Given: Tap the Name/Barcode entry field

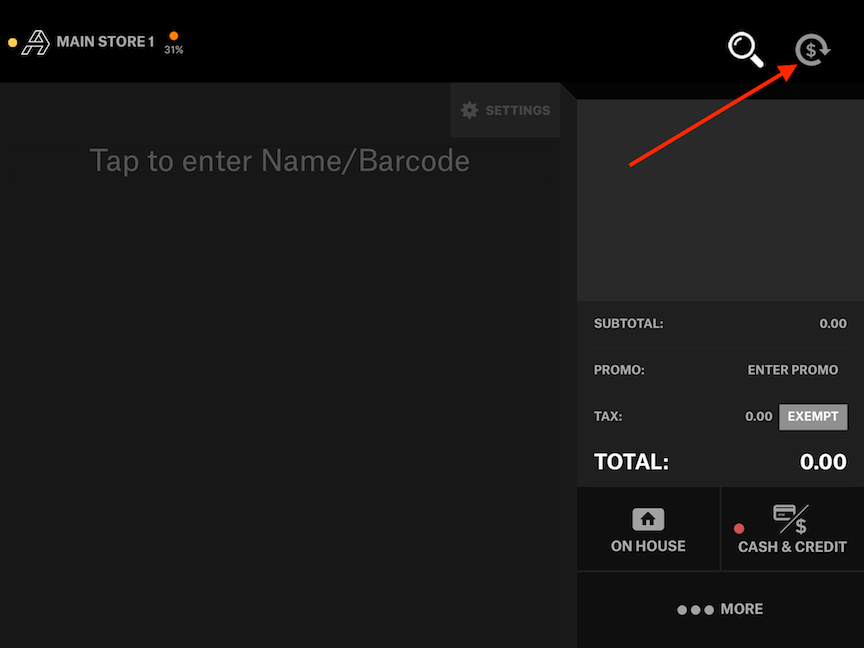Looking at the screenshot, I should click(x=279, y=161).
